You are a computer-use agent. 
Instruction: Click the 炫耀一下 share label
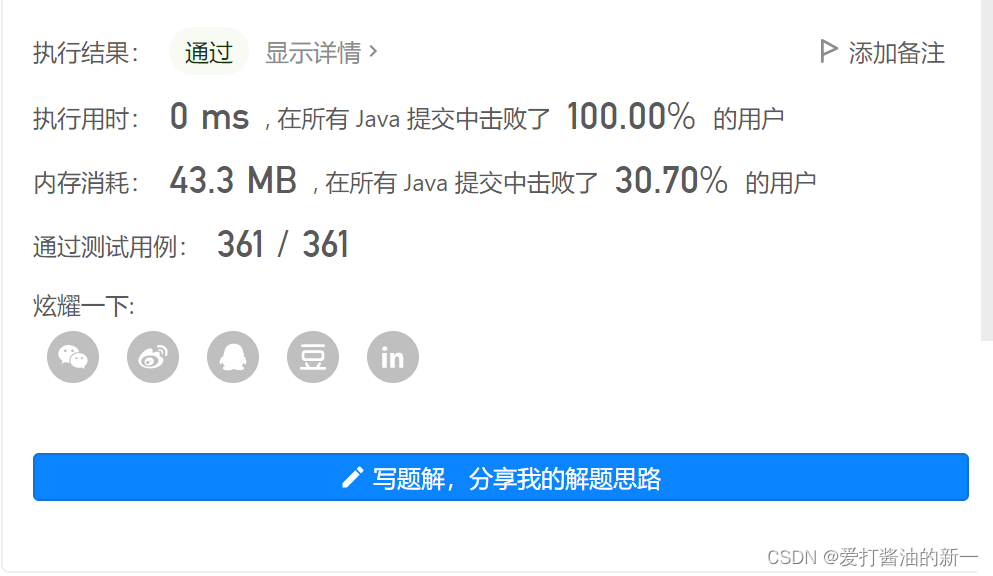pyautogui.click(x=84, y=306)
